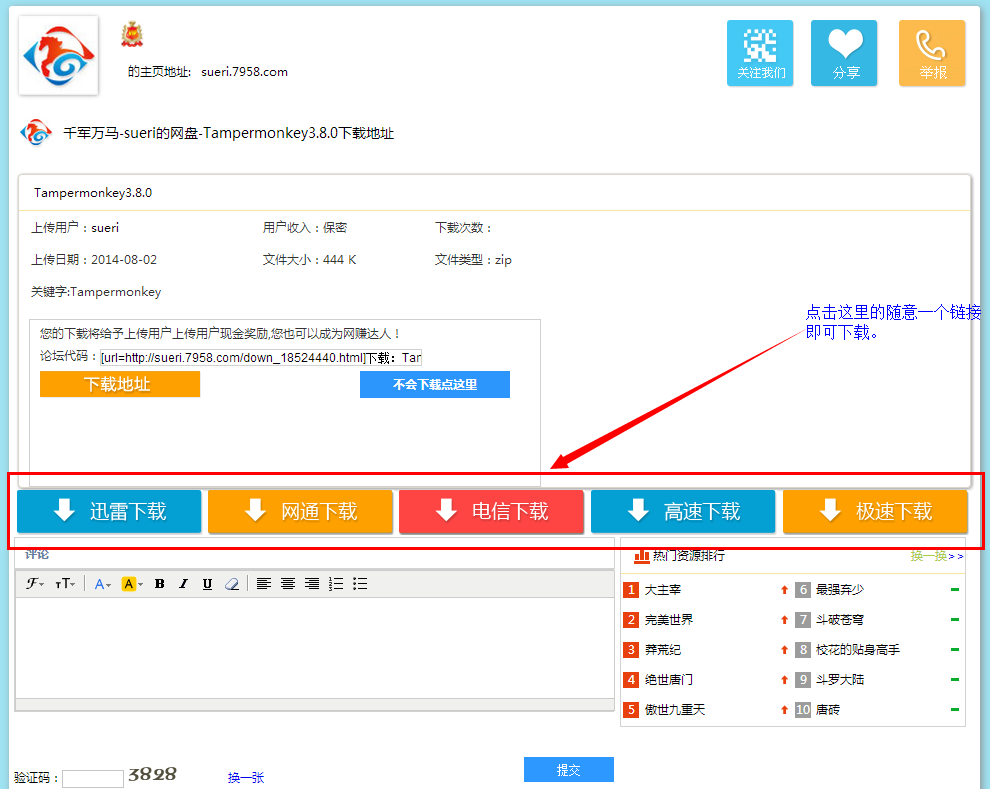990x789 pixels.
Task: Click the 下载次数 label
Action: [x=463, y=228]
